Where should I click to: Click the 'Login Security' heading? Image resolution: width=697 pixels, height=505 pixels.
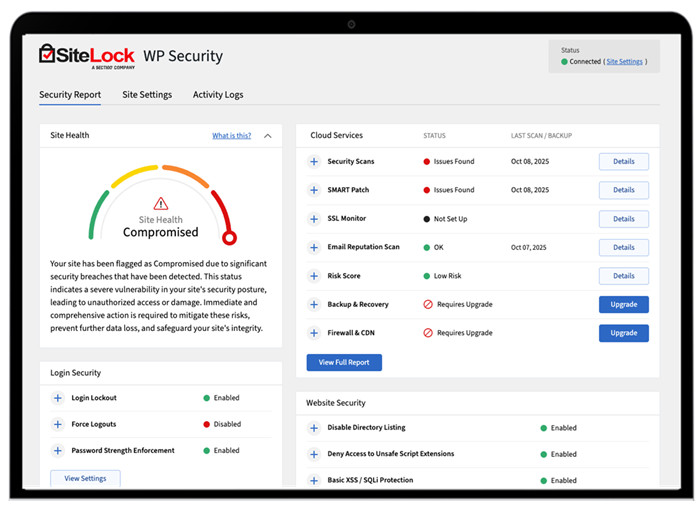(x=76, y=373)
